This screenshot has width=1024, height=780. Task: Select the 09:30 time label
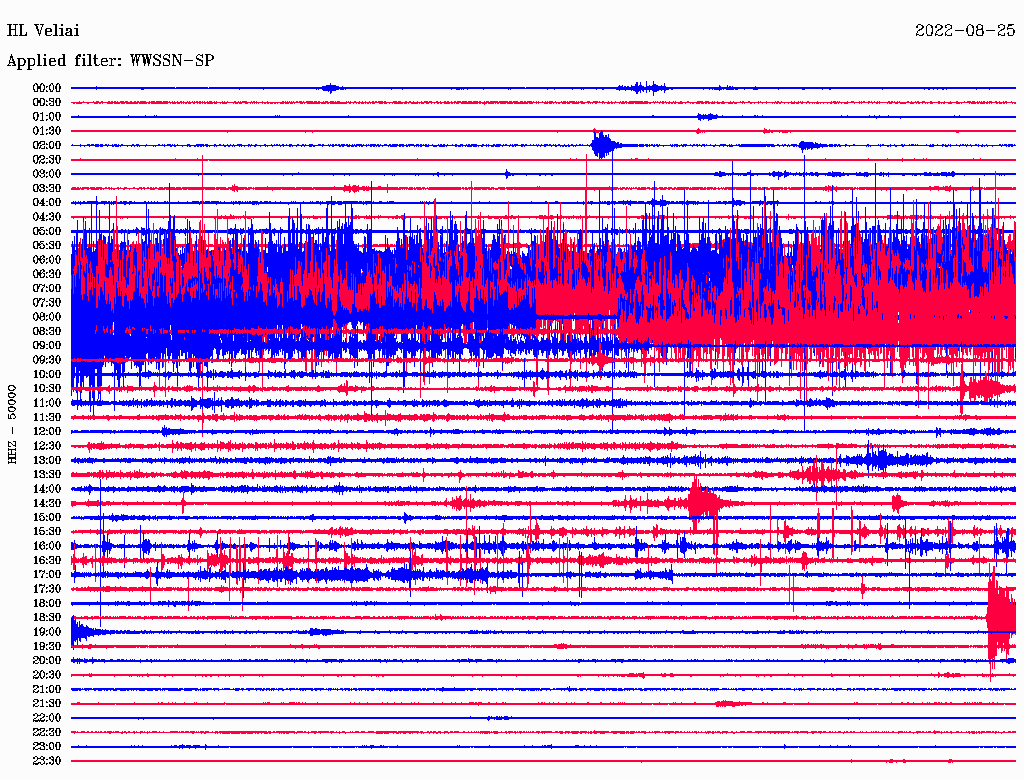click(x=47, y=360)
